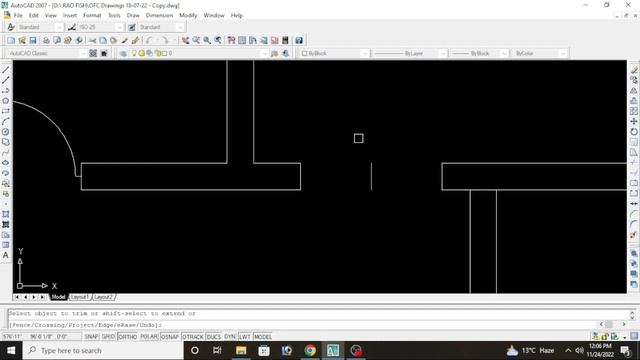640x360 pixels.
Task: Open the table style Standard dropdown
Action: click(x=161, y=27)
